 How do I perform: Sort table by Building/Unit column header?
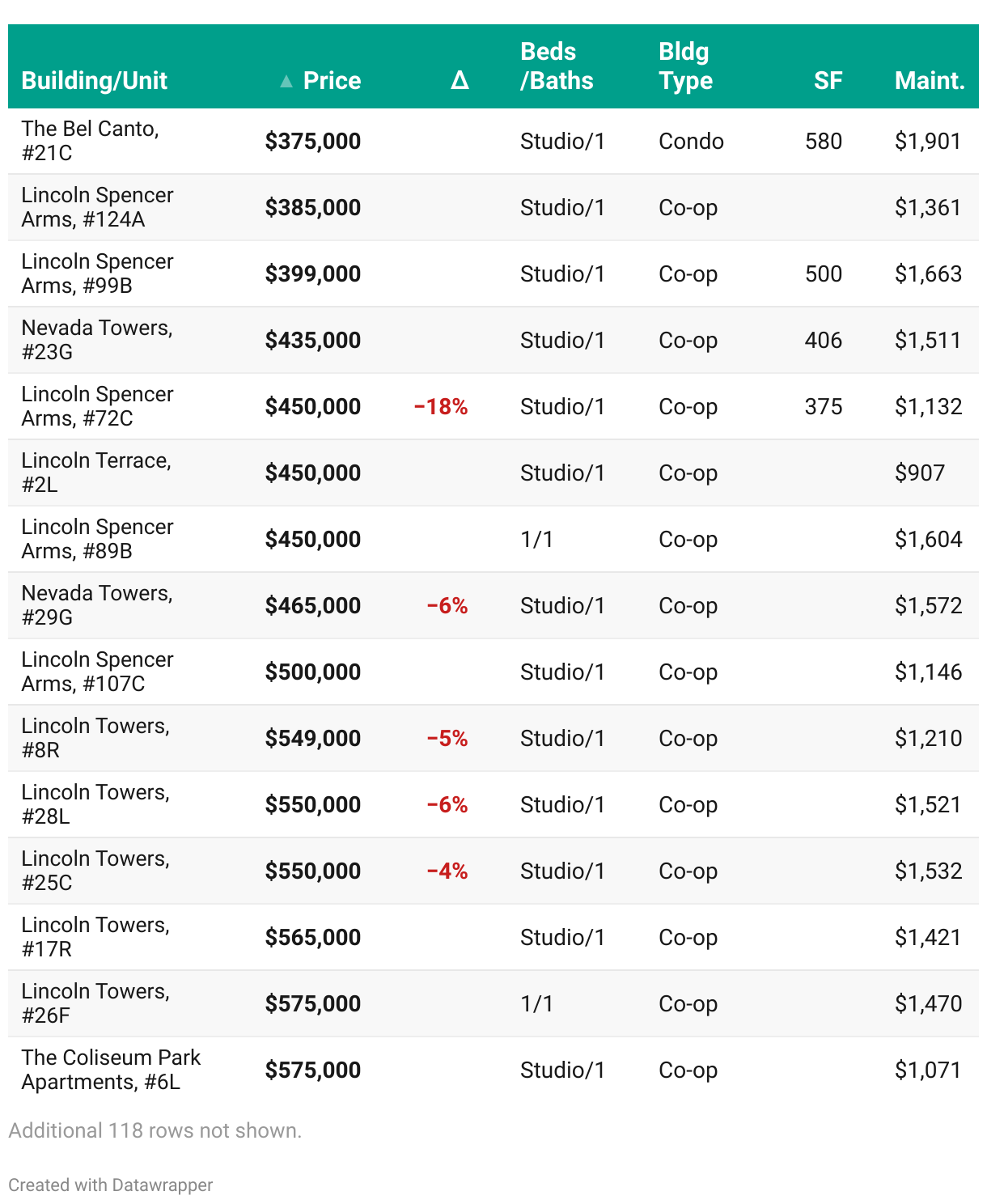(x=94, y=81)
